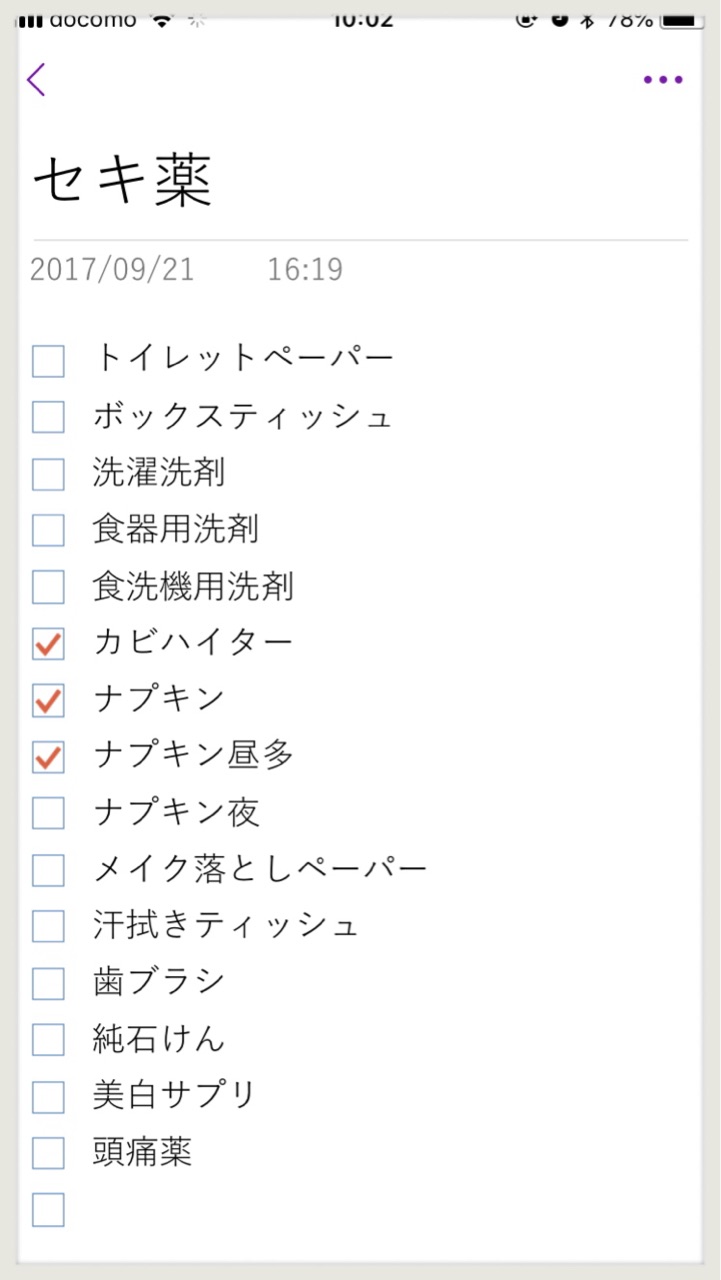
Task: Uncheck the ナプキン昼多 checkbox
Action: pyautogui.click(x=48, y=757)
